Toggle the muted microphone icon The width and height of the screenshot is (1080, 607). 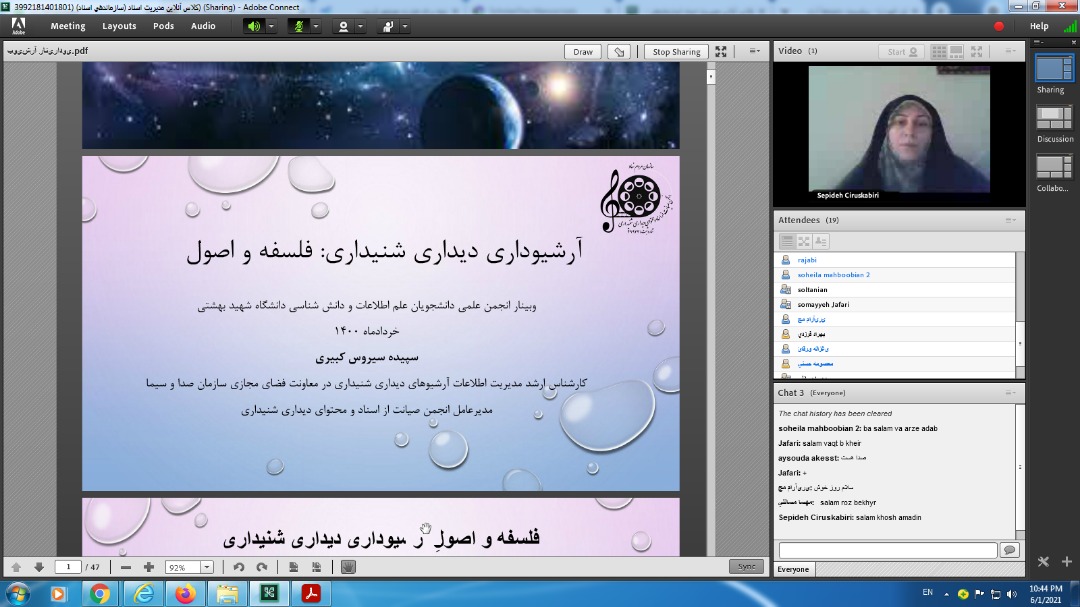(x=297, y=26)
